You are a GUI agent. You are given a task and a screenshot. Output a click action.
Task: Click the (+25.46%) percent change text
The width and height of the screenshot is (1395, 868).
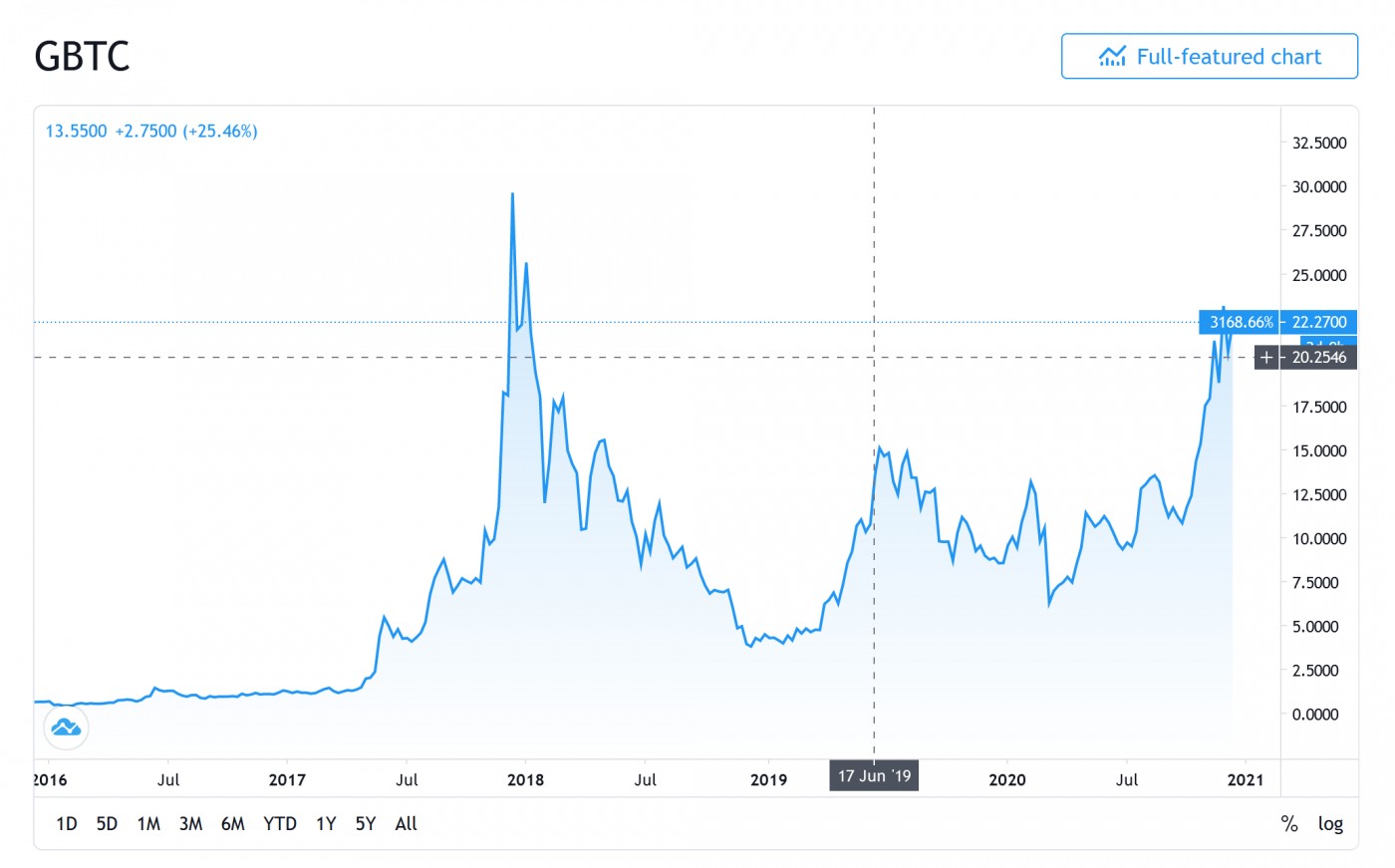coord(220,131)
